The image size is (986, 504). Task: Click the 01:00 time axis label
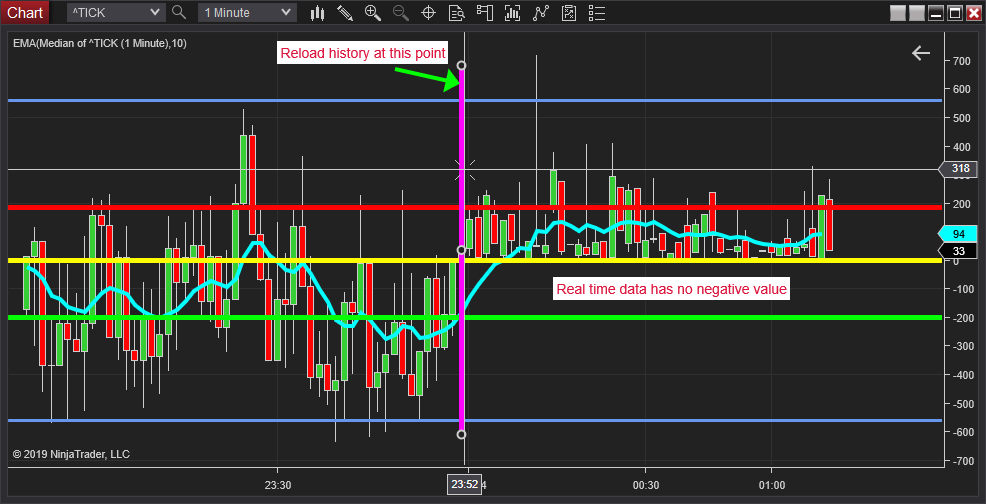(x=772, y=485)
